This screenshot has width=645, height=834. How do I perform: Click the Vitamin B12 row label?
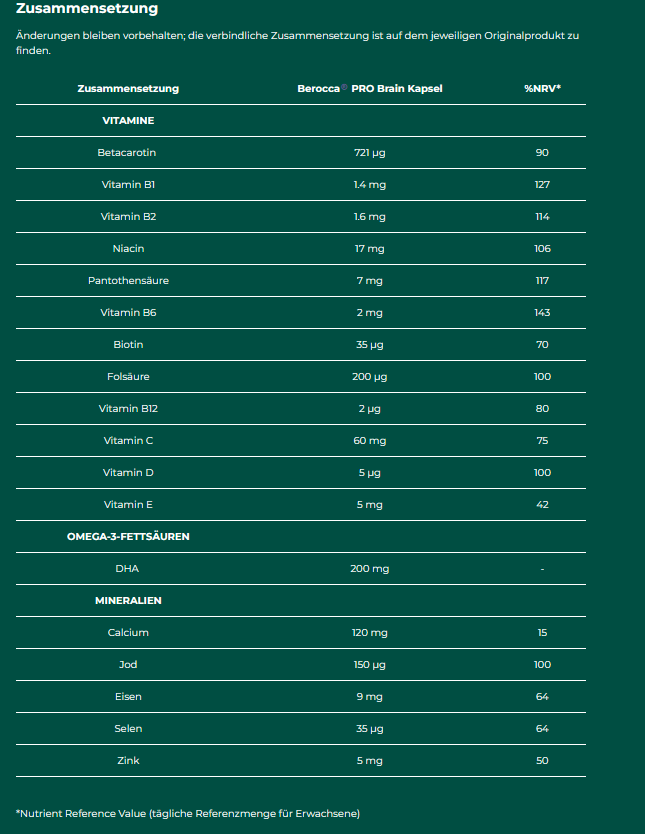click(128, 408)
